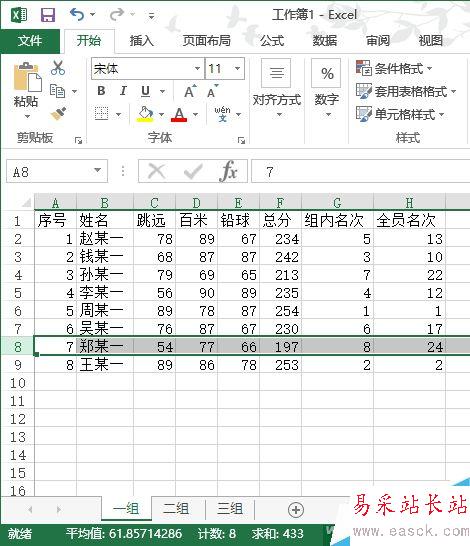The width and height of the screenshot is (470, 546).
Task: Decrease font size with the small A
Action: pos(212,91)
